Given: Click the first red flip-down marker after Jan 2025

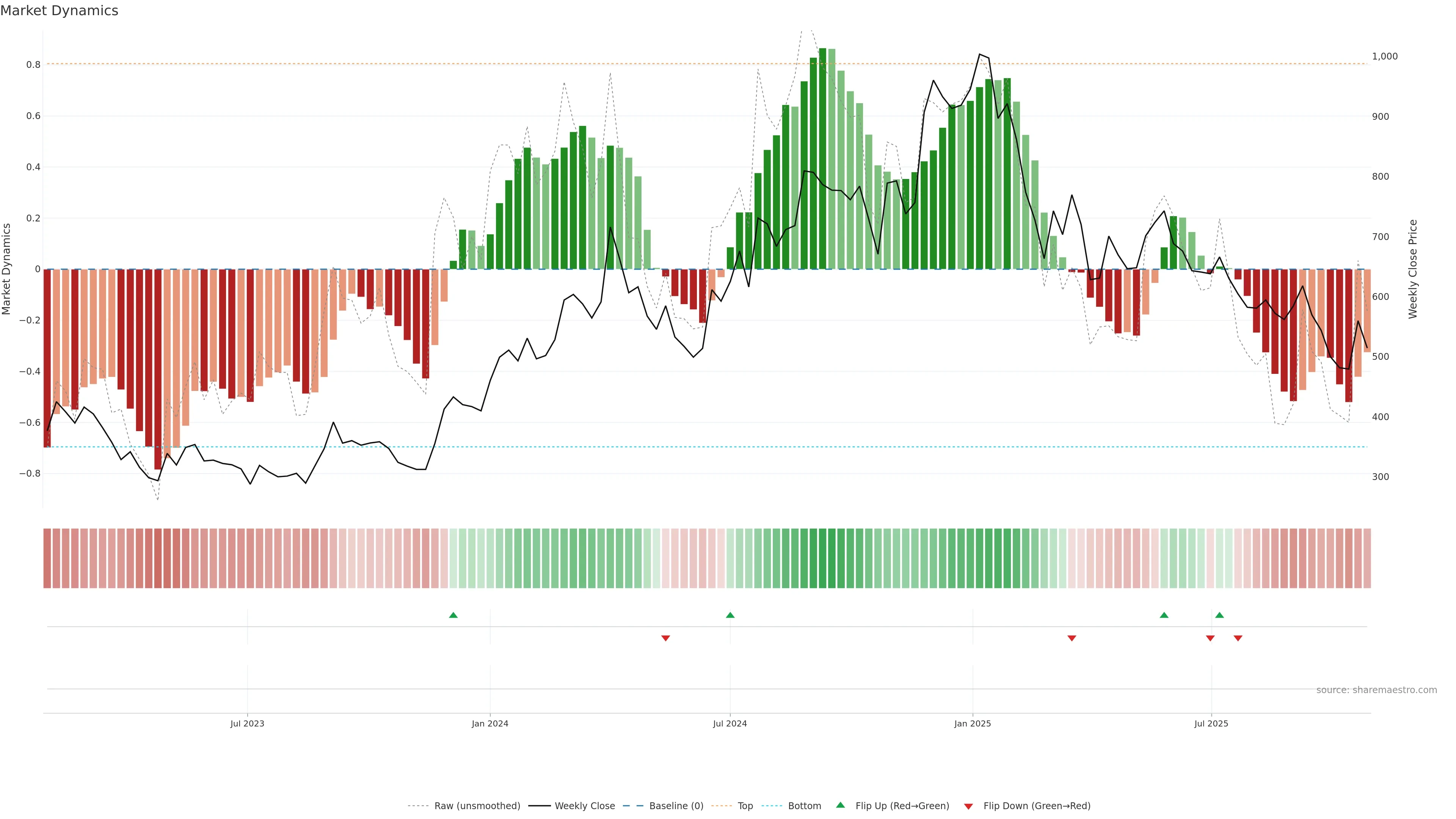Looking at the screenshot, I should (1072, 638).
